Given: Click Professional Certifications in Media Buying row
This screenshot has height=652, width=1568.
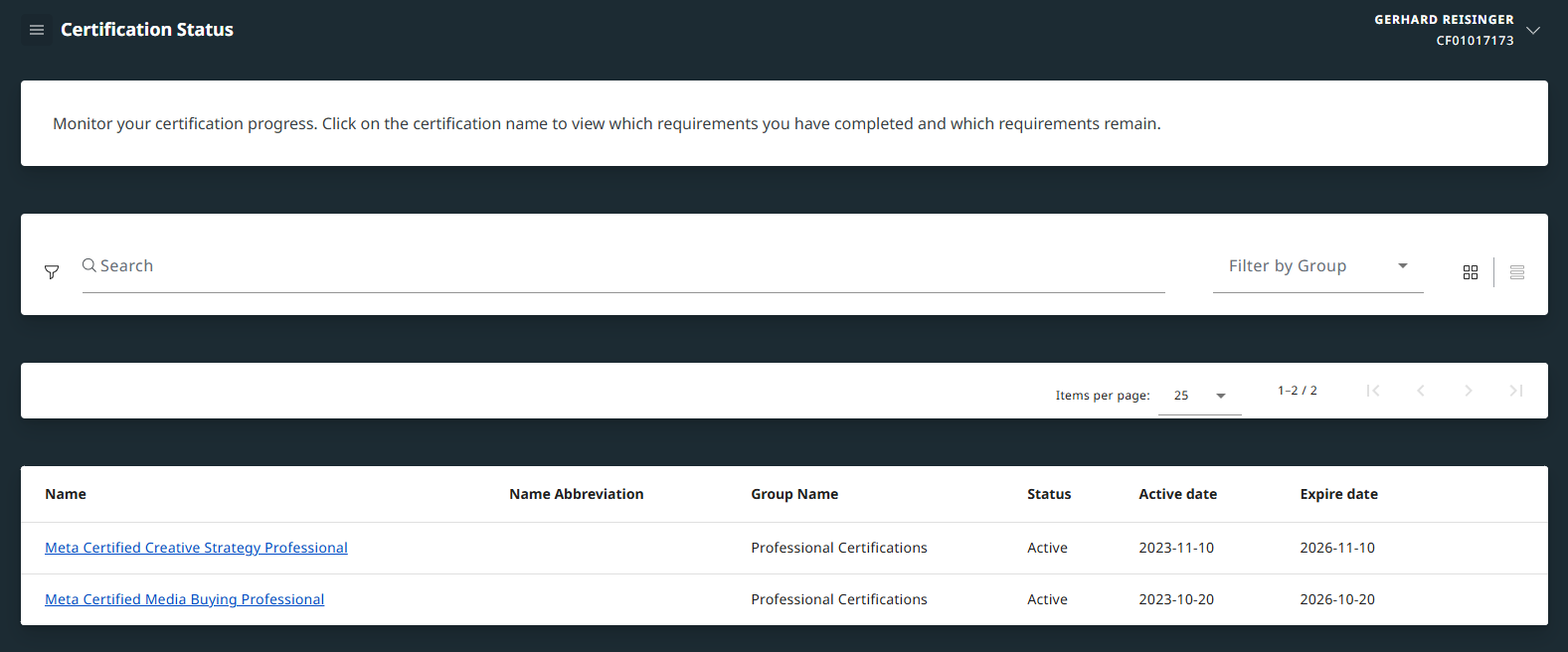Looking at the screenshot, I should pyautogui.click(x=839, y=599).
